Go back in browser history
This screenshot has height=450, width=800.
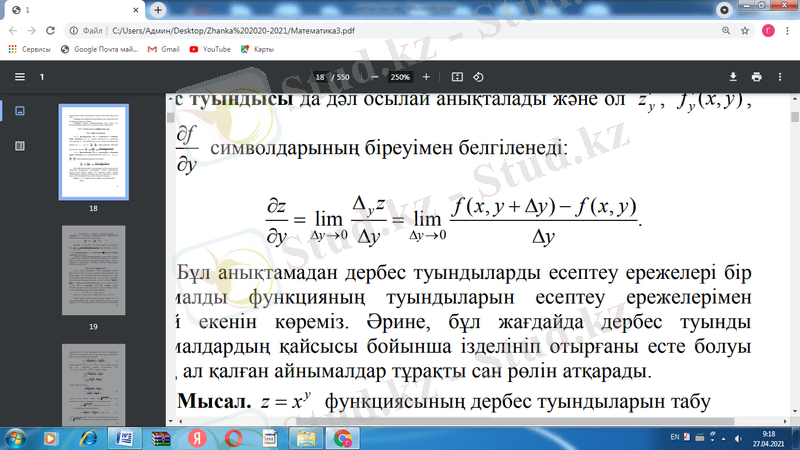click(13, 31)
